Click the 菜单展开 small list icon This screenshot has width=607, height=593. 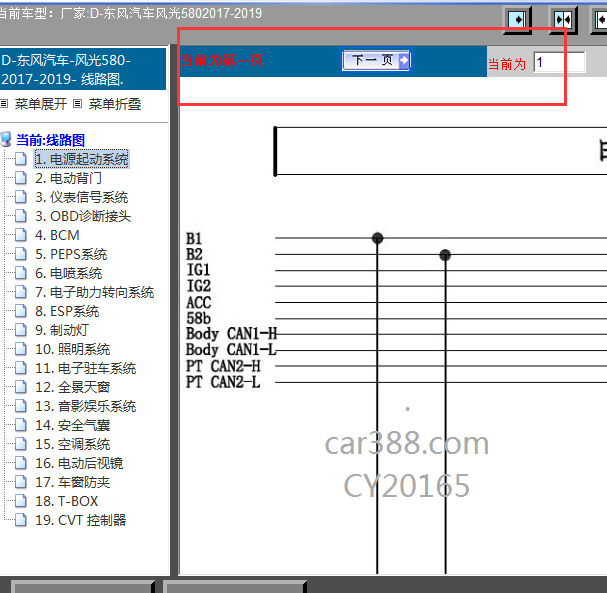click(4, 103)
